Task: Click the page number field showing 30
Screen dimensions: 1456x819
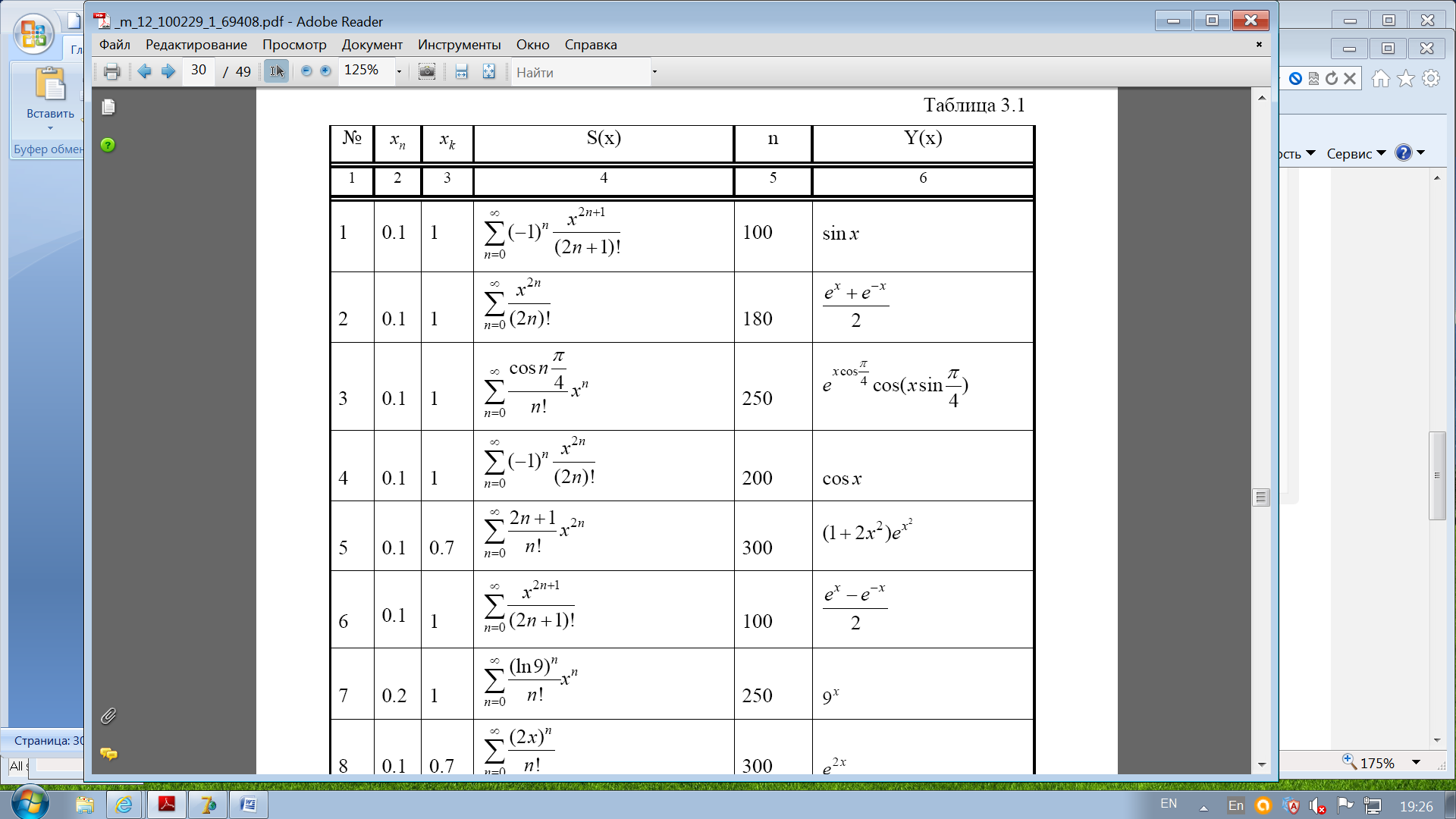Action: coord(199,71)
